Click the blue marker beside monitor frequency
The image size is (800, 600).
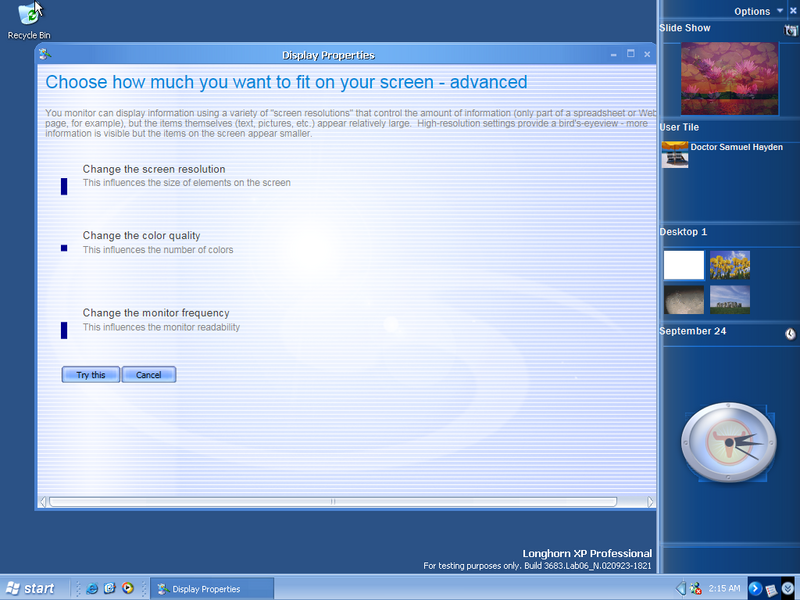pyautogui.click(x=64, y=330)
